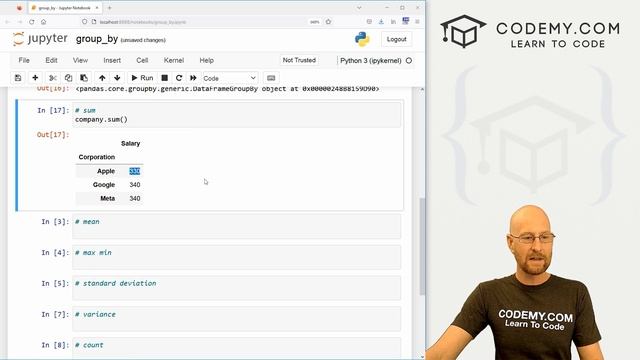The width and height of the screenshot is (640, 360).
Task: Cut selected cells with scissors icon
Action: pos(52,78)
